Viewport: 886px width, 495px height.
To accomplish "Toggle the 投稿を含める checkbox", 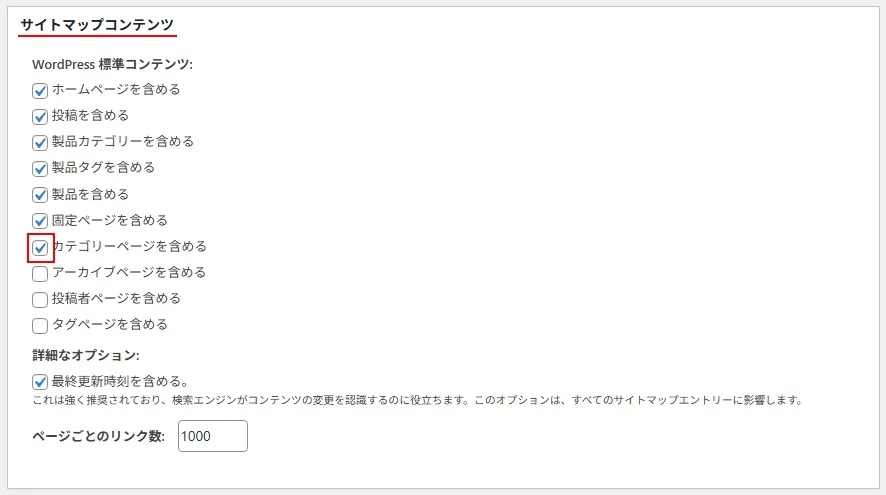I will [40, 116].
